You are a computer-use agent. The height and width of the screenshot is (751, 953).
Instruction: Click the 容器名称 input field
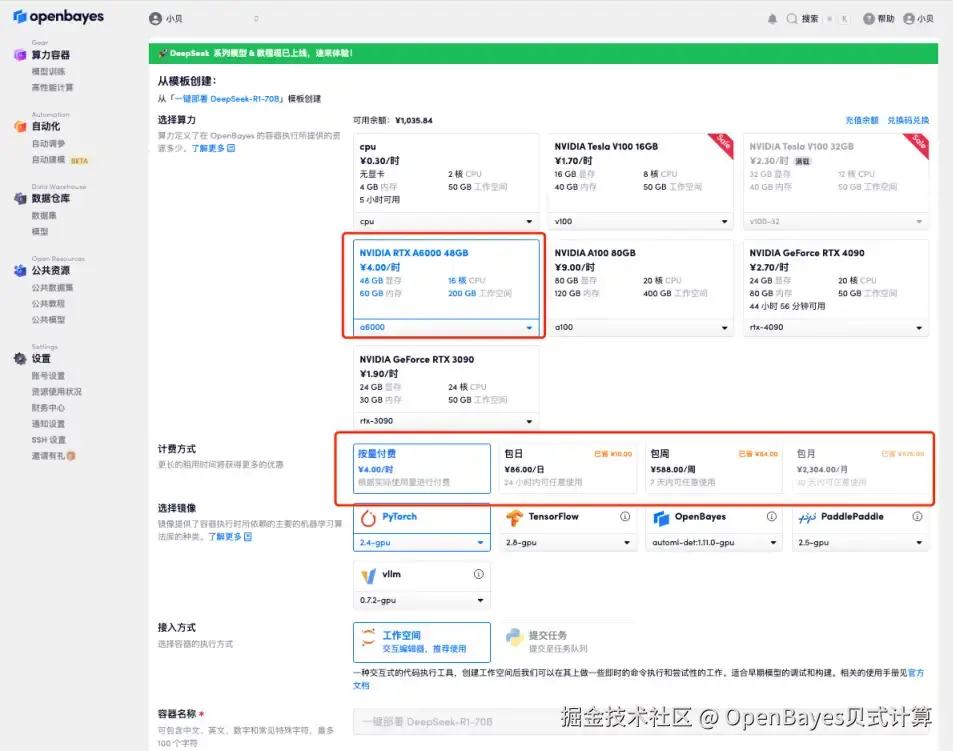(641, 722)
